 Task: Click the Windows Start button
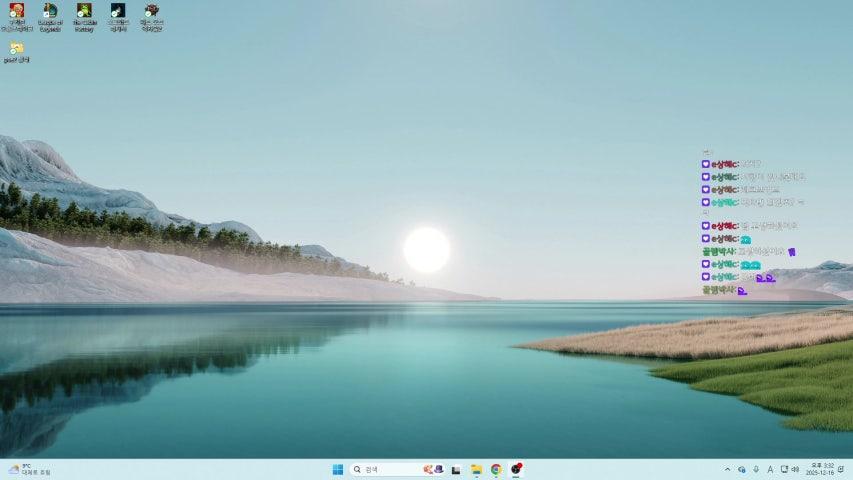click(337, 469)
